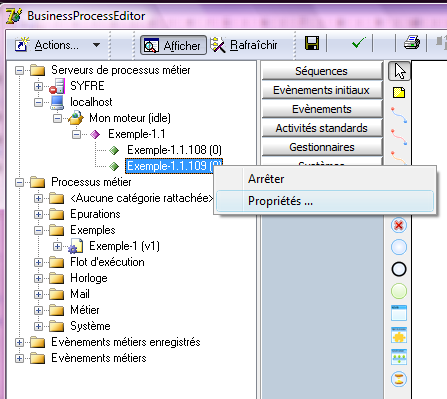
Task: Choose Arrêter from the context menu
Action: [x=325, y=179]
